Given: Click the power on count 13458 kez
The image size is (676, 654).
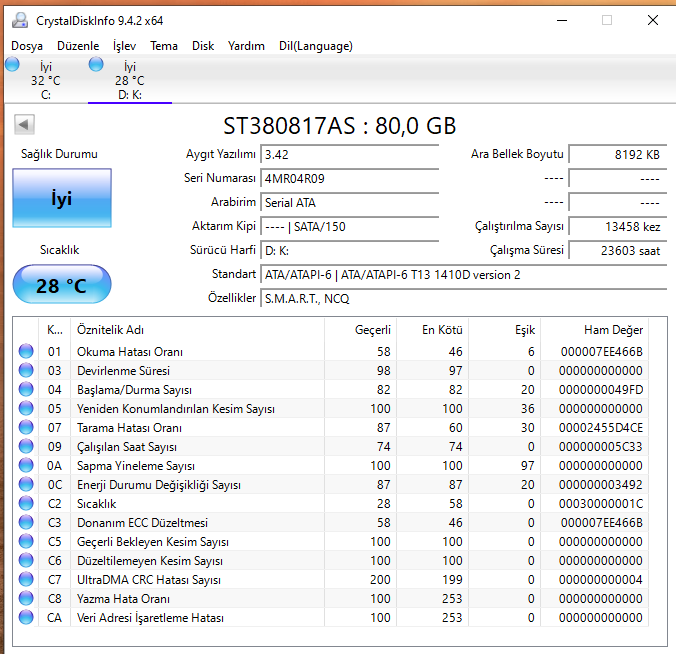Looking at the screenshot, I should pyautogui.click(x=618, y=226).
